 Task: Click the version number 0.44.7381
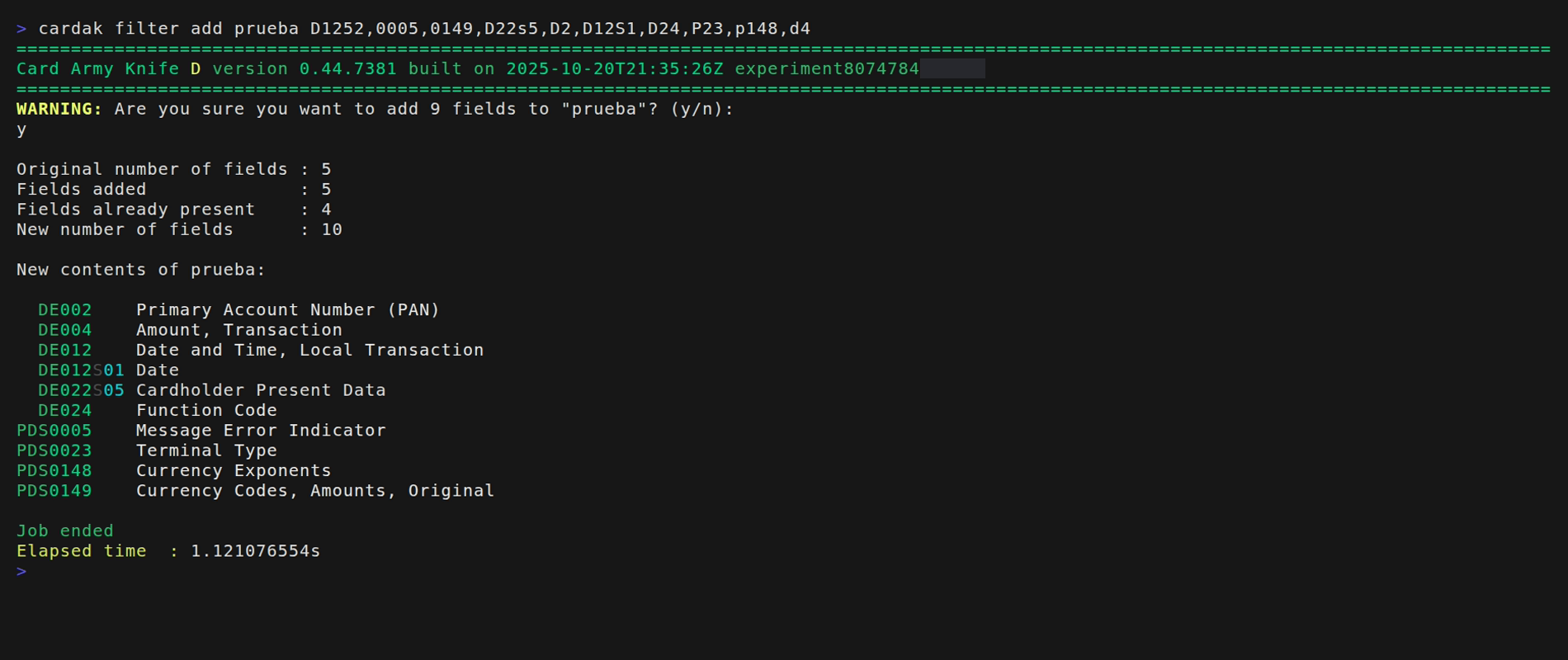(x=347, y=69)
